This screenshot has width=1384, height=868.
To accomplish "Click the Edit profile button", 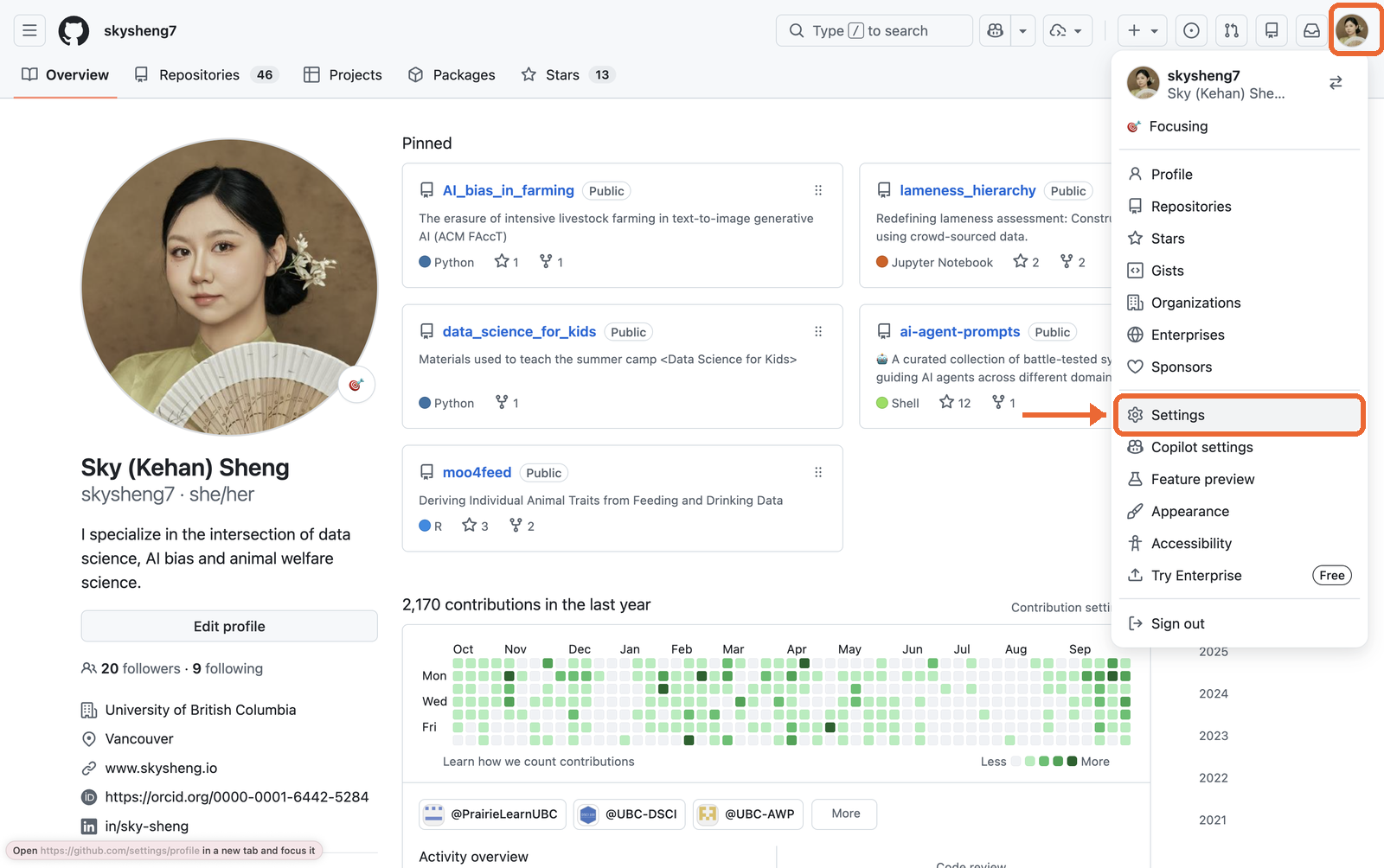I will click(x=229, y=626).
